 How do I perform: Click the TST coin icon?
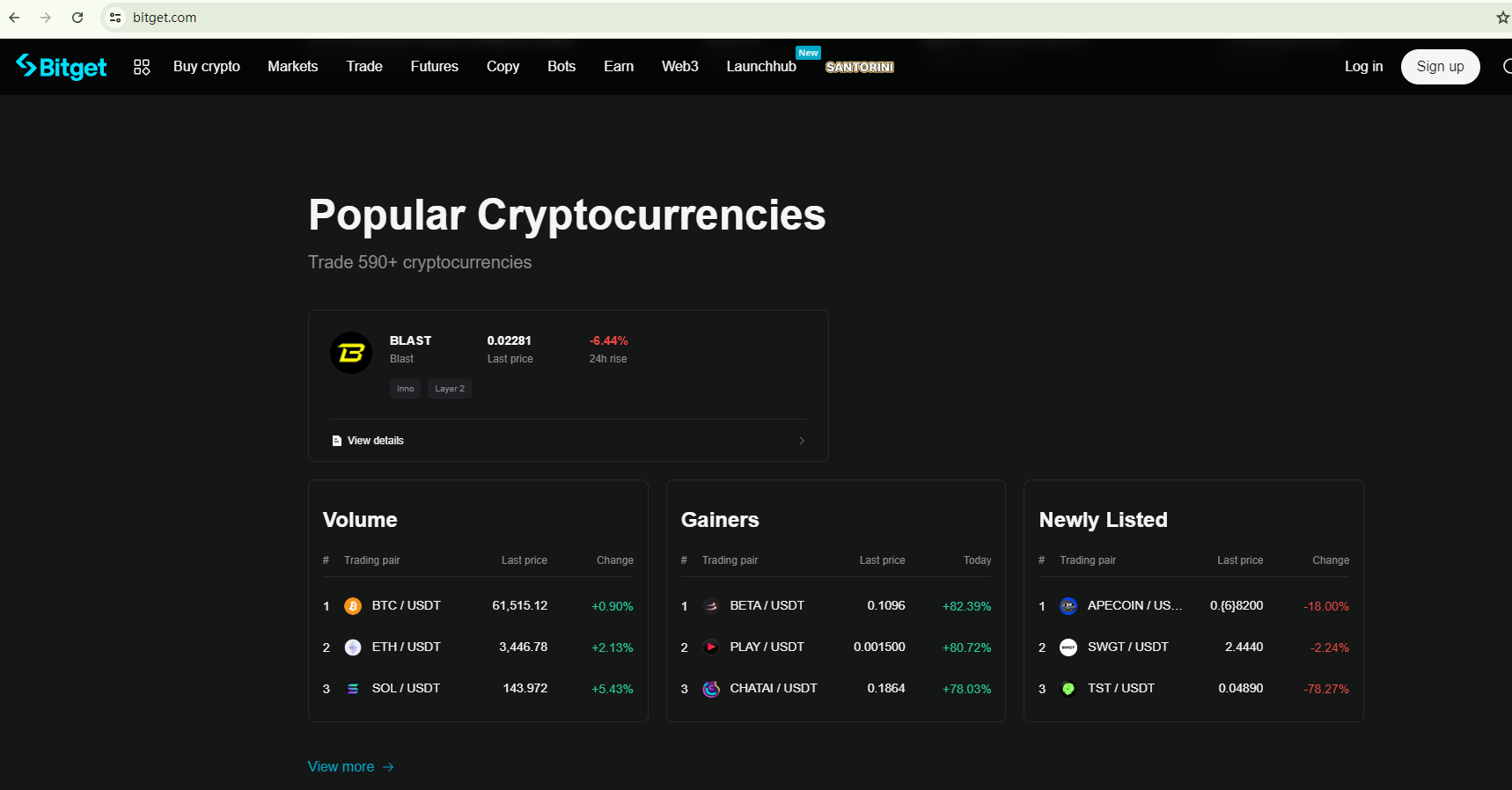[1068, 689]
